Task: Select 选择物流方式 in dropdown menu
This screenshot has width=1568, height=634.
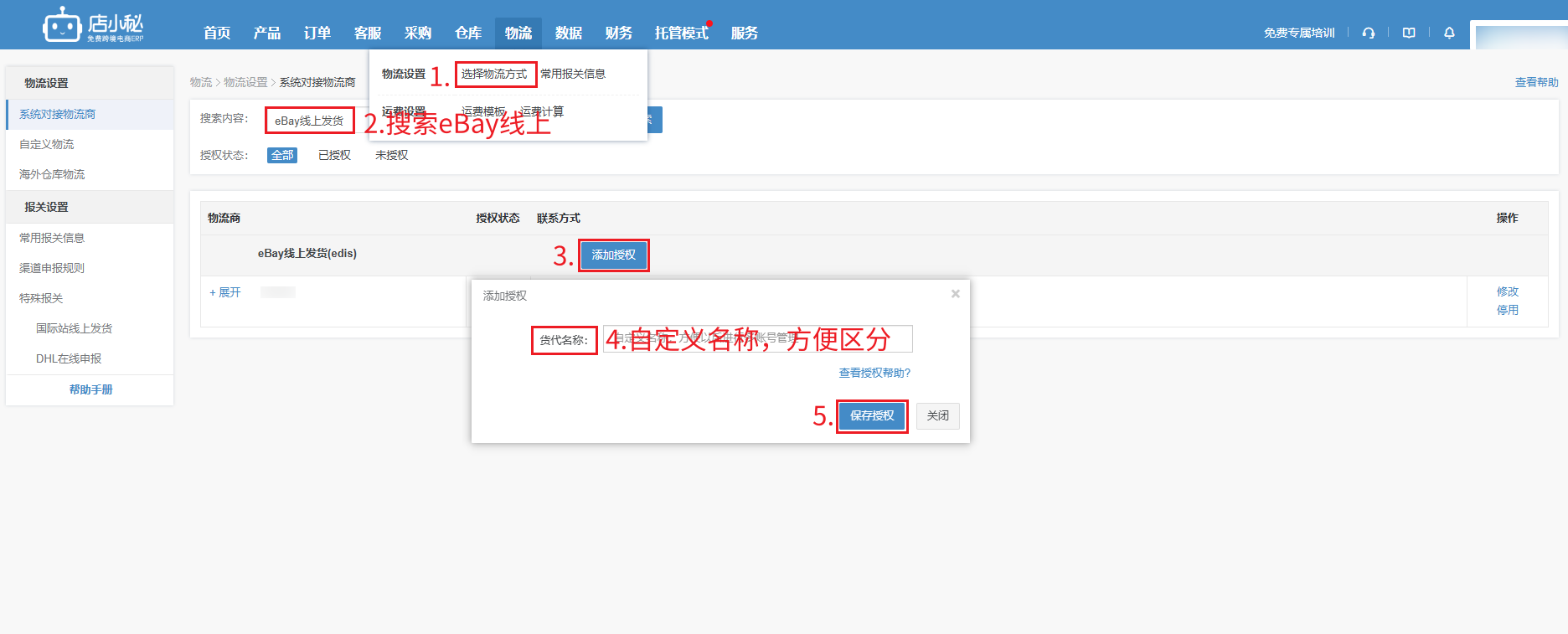Action: (x=494, y=74)
